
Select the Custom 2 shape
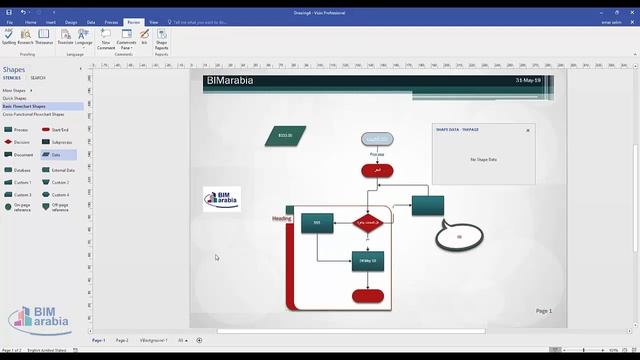56,182
